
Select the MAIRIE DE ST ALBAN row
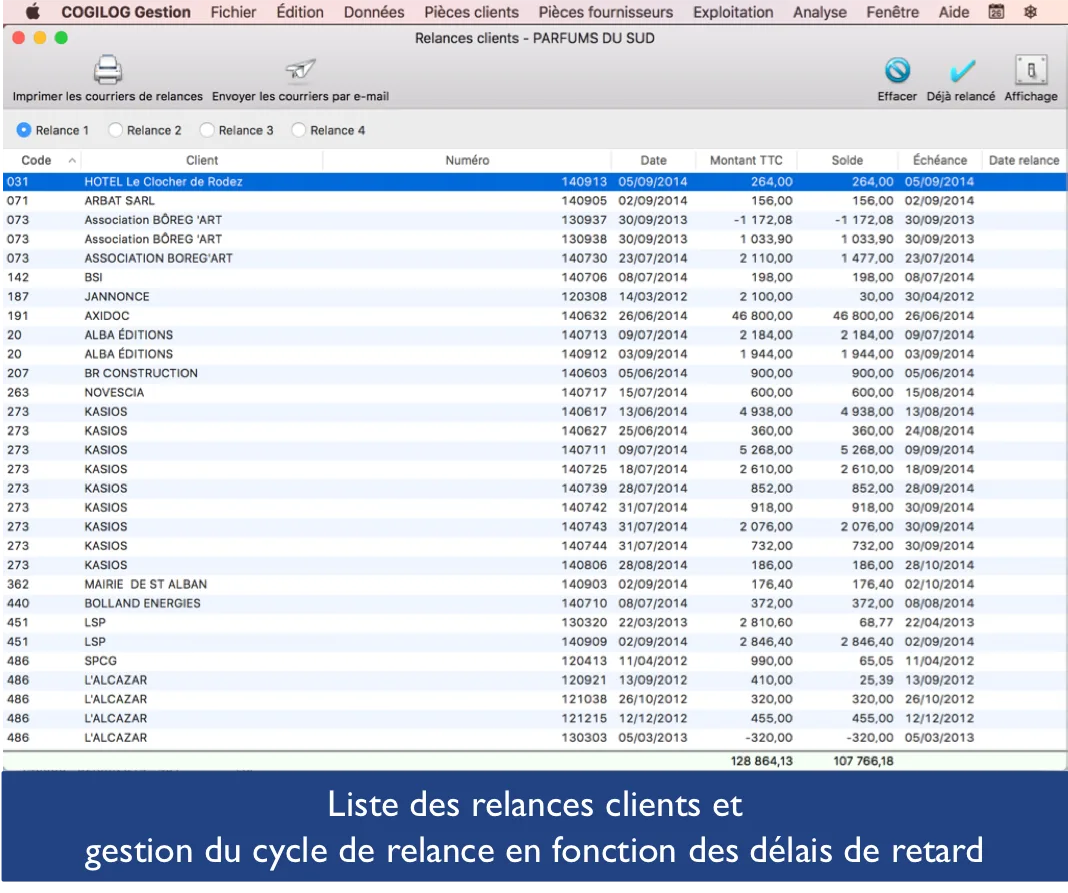tap(534, 584)
